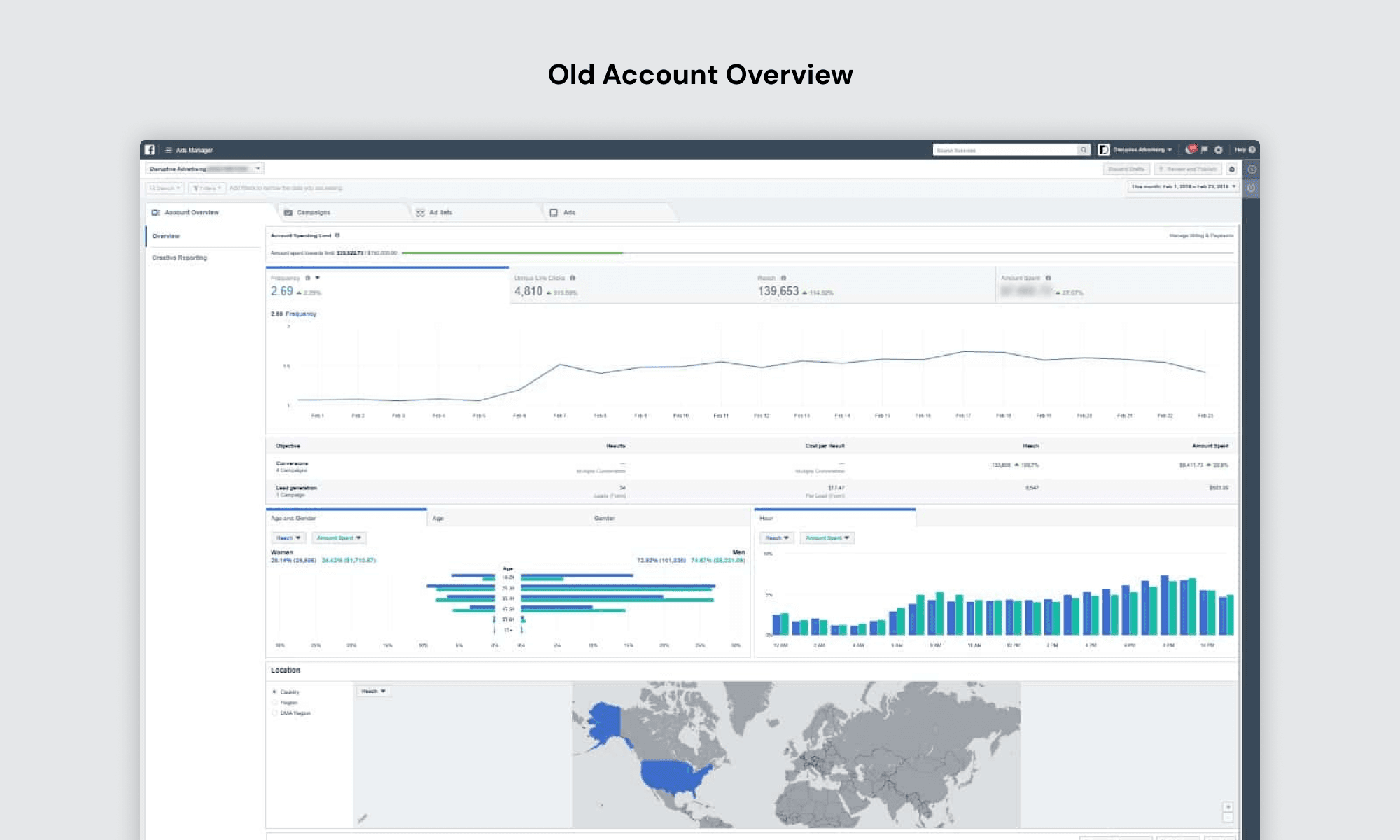Click the map zoom-in plus button
Screen dimensions: 1400x840
pyautogui.click(x=1228, y=807)
